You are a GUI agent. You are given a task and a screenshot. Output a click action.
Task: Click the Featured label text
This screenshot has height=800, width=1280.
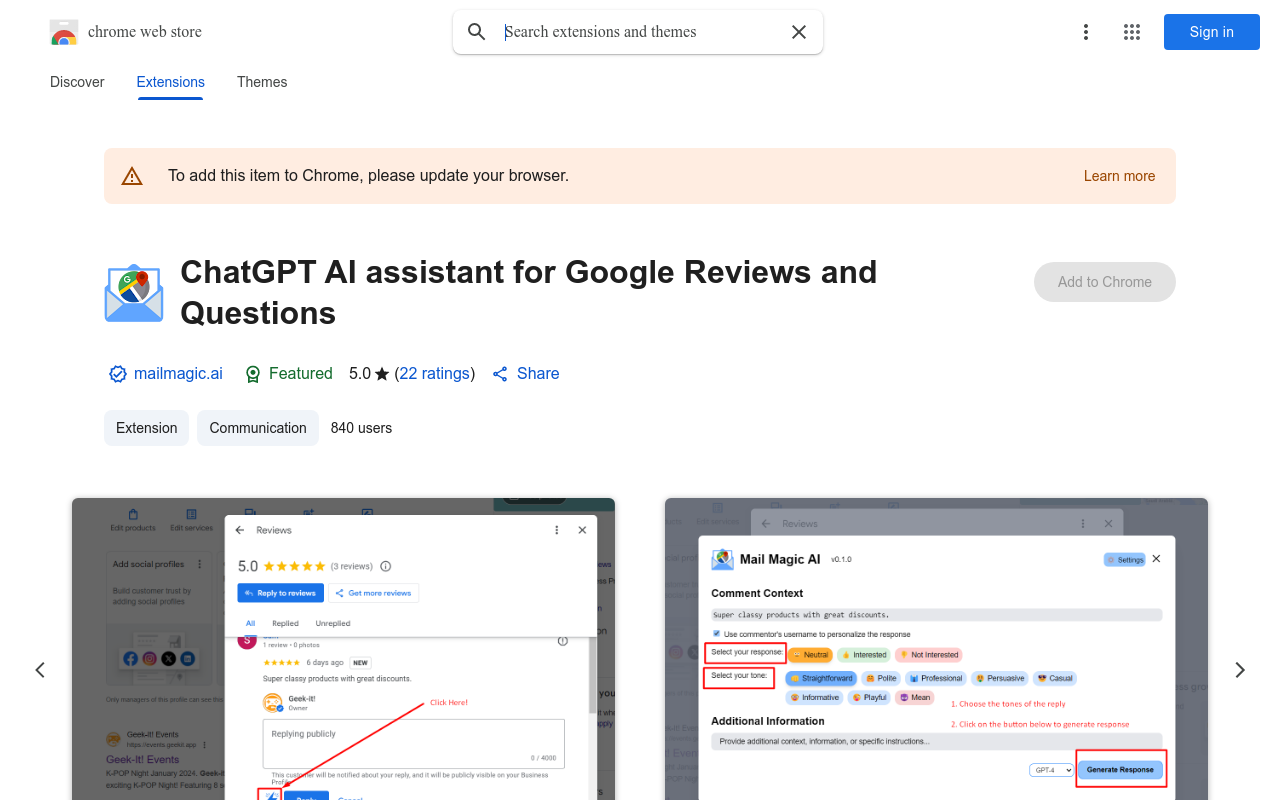301,374
